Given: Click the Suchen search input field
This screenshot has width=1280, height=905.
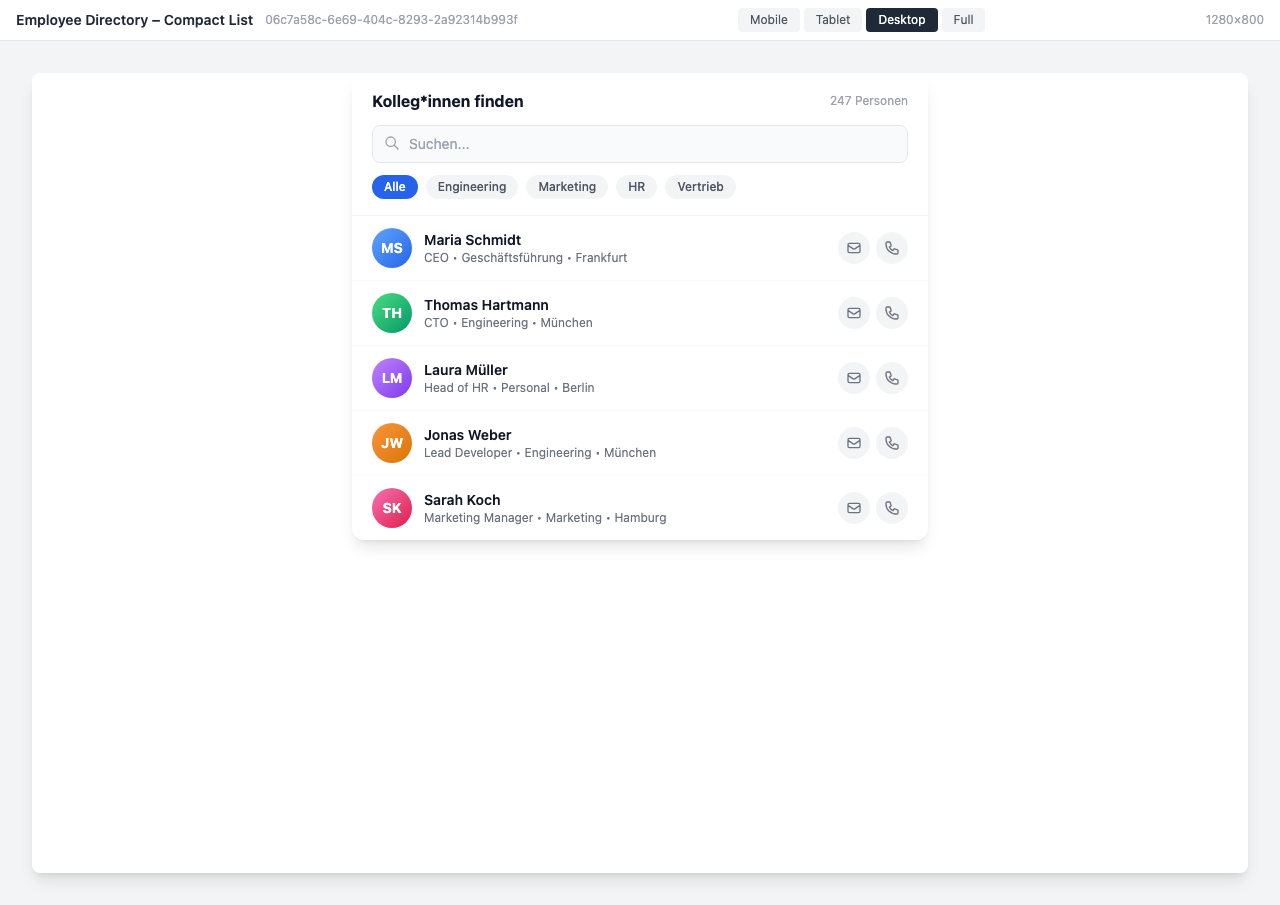Looking at the screenshot, I should click(x=640, y=144).
